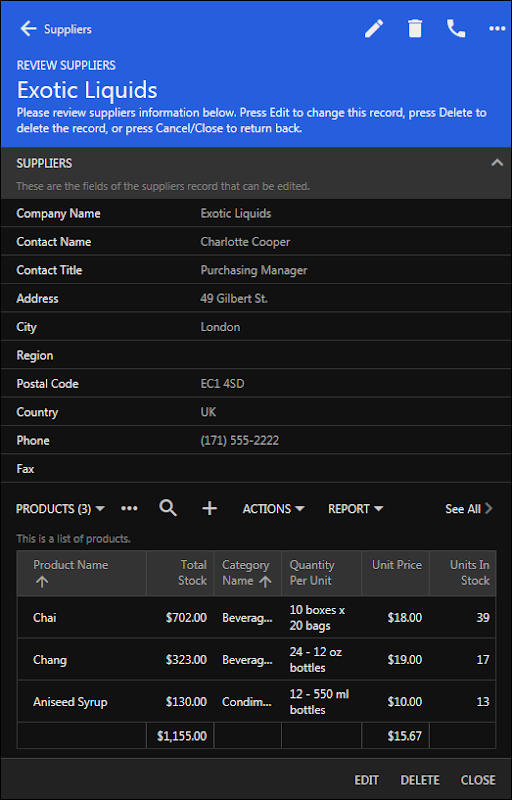This screenshot has width=512, height=800.
Task: Click the phone call icon
Action: click(x=456, y=29)
